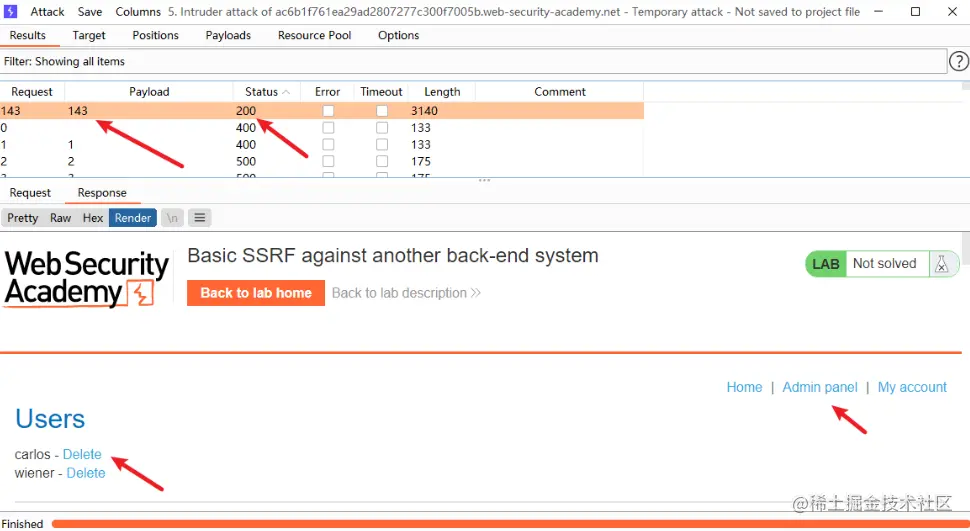This screenshot has height=531, width=970.
Task: Click the hamburger menu icon beside \n
Action: tap(199, 218)
